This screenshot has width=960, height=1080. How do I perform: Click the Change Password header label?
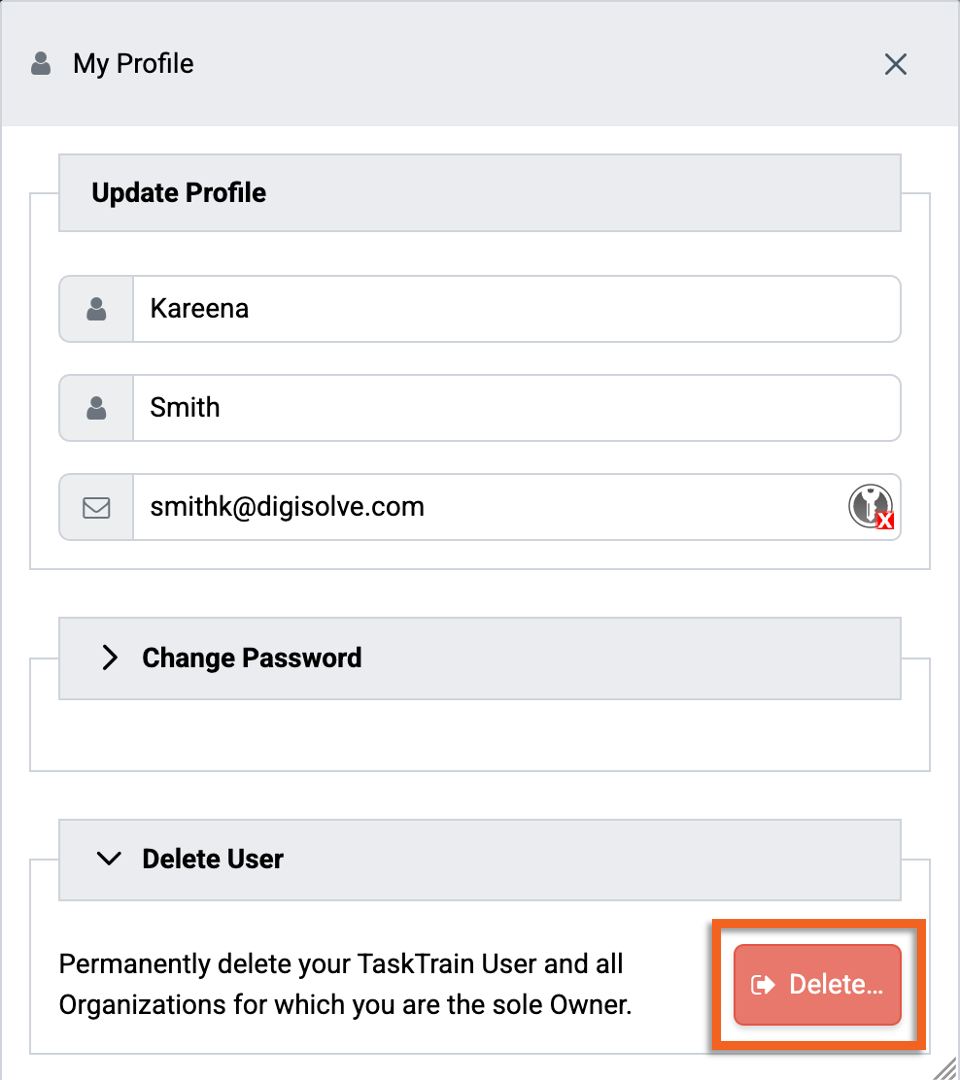tap(251, 658)
